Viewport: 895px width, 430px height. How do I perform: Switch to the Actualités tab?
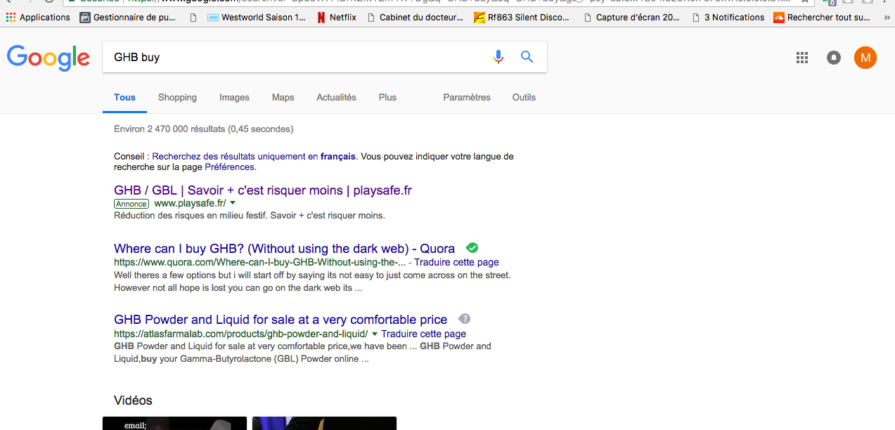[x=336, y=98]
